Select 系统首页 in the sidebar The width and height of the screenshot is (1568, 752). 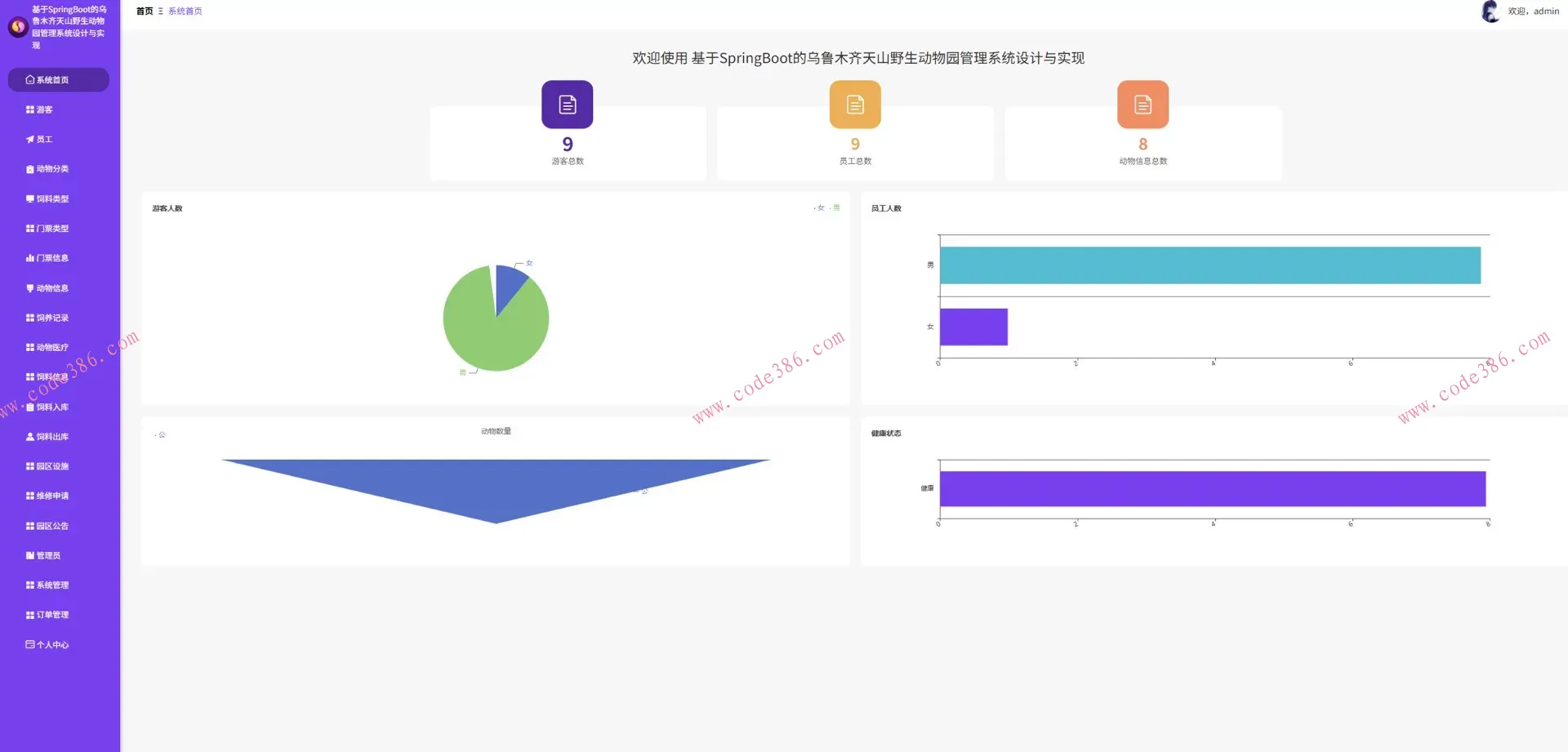pos(52,80)
